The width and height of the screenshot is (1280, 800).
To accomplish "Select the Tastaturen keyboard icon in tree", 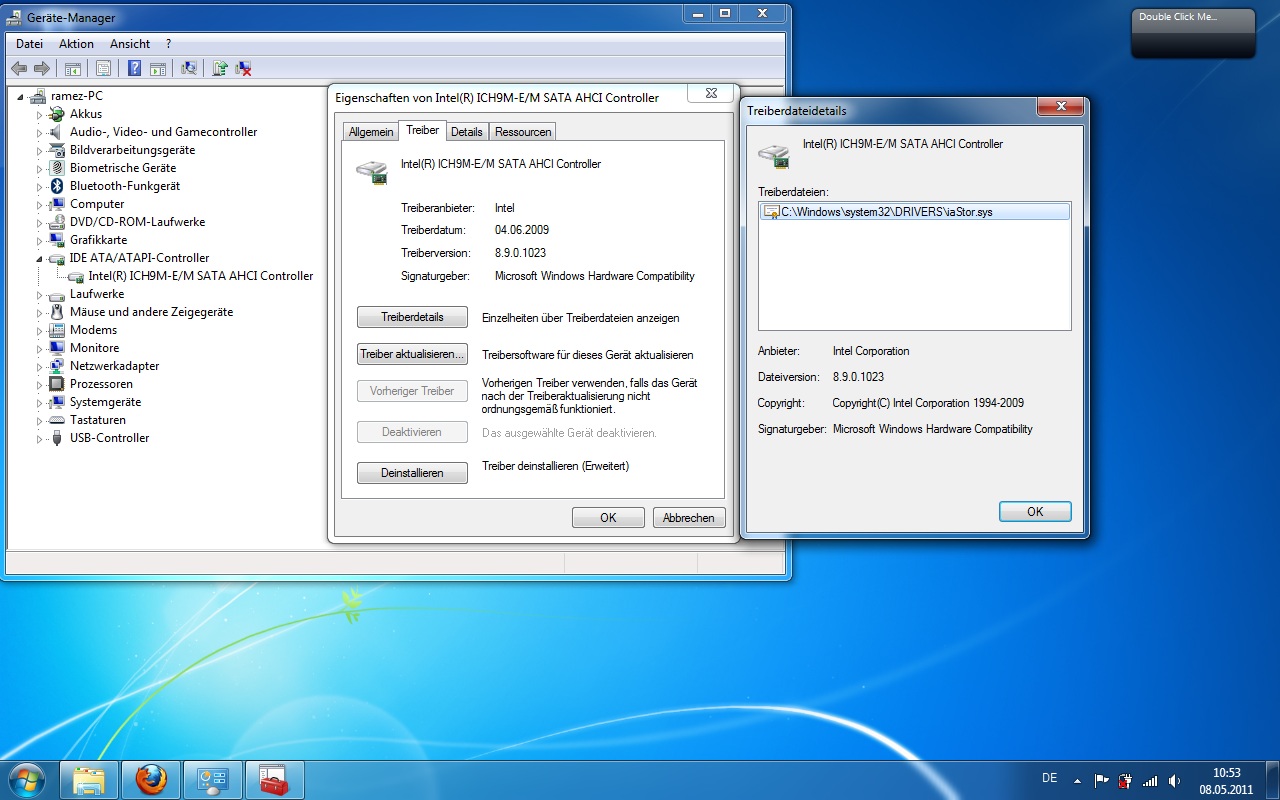I will coord(58,420).
